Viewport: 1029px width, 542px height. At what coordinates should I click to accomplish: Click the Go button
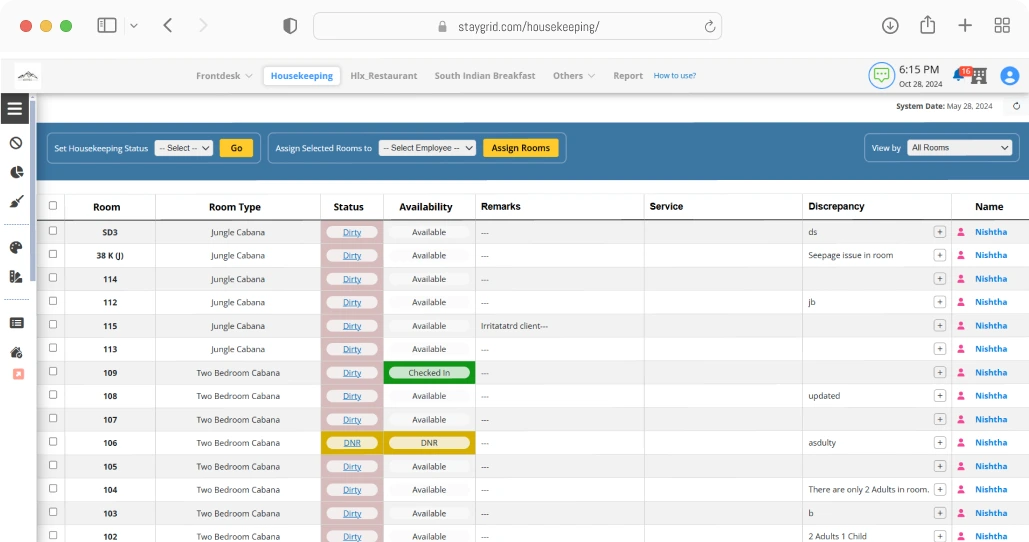pos(236,148)
